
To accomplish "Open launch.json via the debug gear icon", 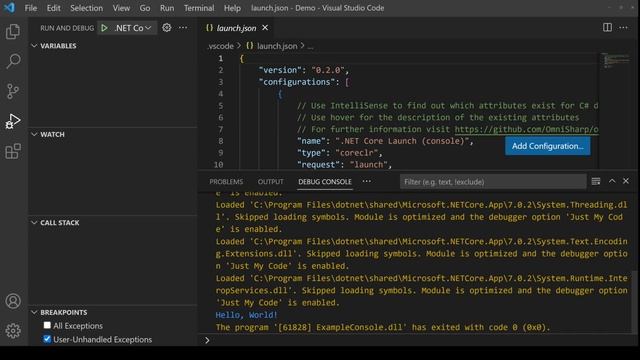I will [167, 28].
